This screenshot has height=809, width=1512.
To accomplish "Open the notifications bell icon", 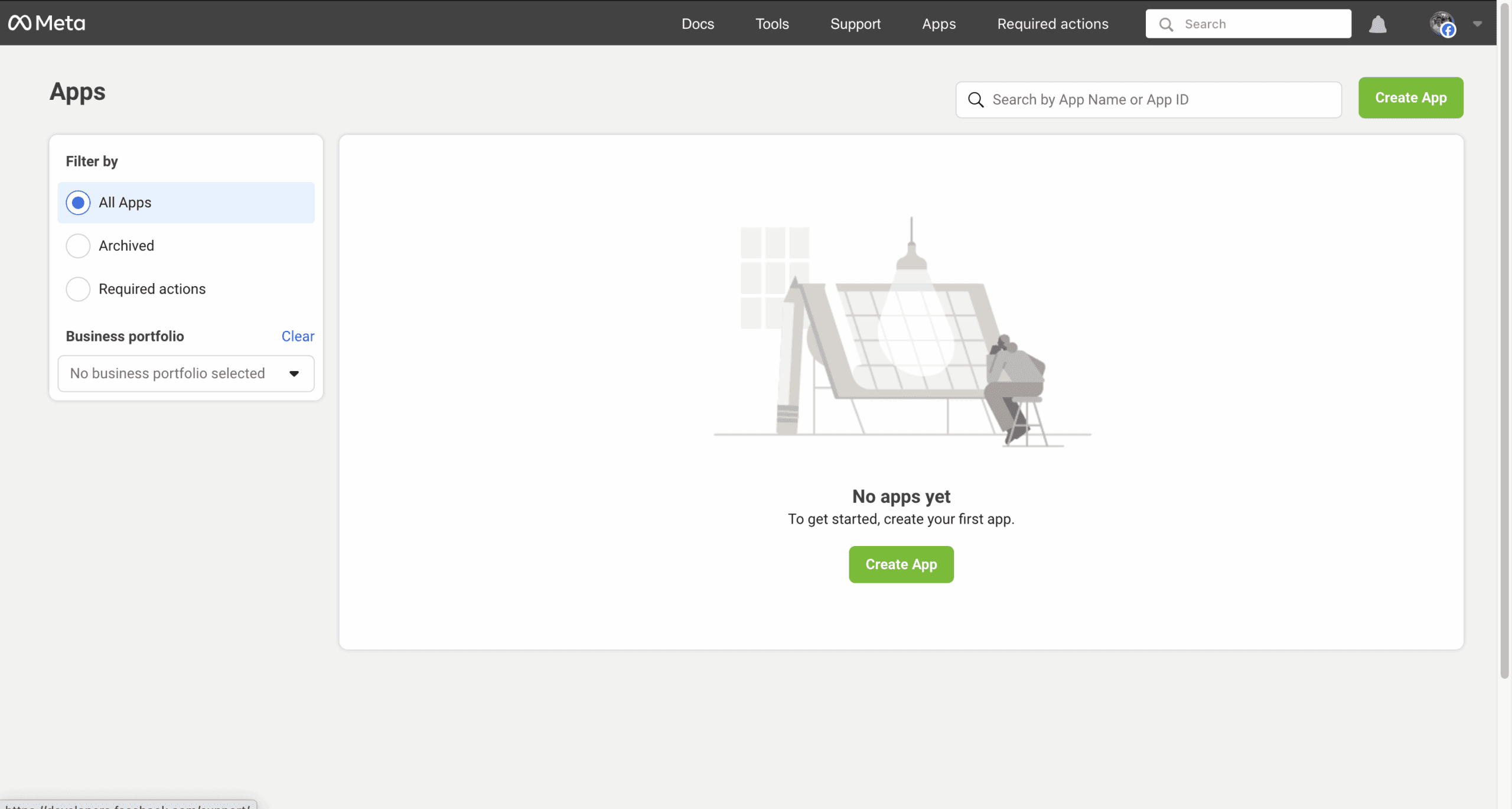I will (x=1377, y=24).
